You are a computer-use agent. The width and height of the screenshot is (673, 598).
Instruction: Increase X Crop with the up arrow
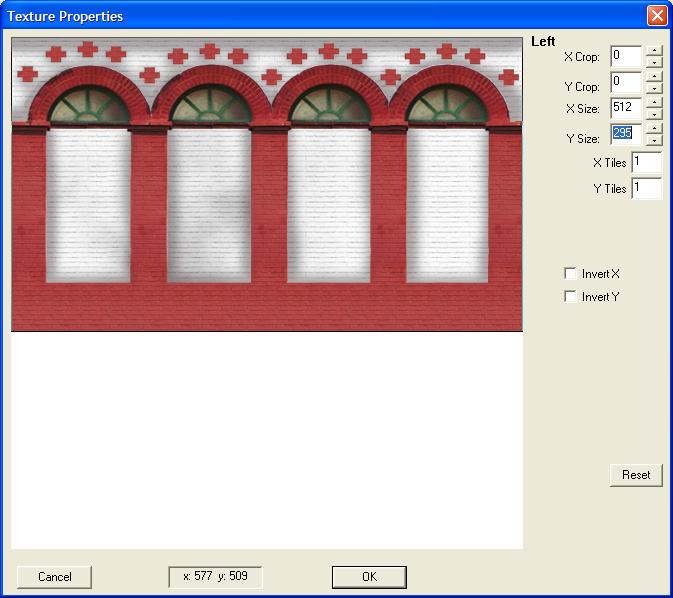(x=654, y=50)
